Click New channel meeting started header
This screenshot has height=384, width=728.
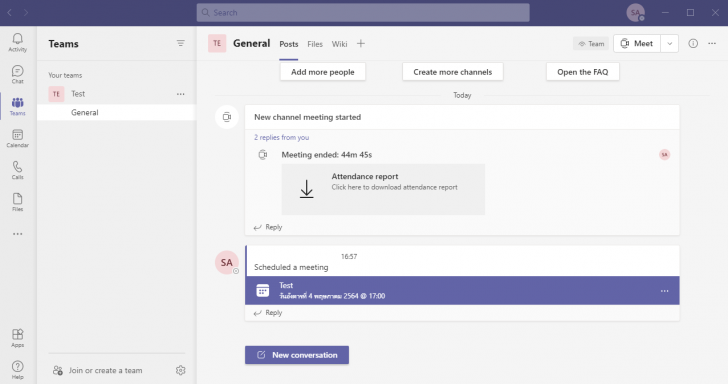point(307,117)
